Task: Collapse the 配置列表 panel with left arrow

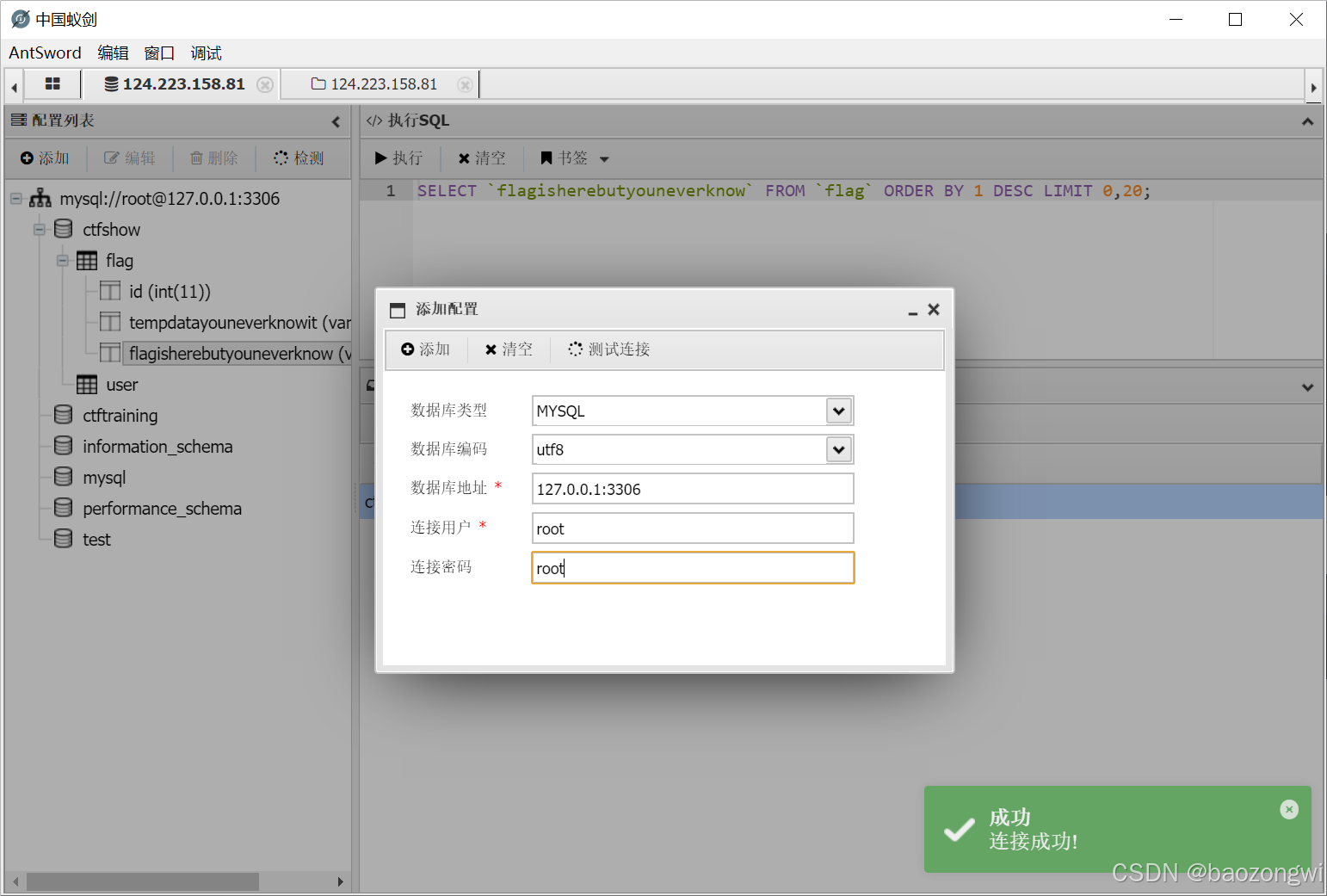Action: 336,121
